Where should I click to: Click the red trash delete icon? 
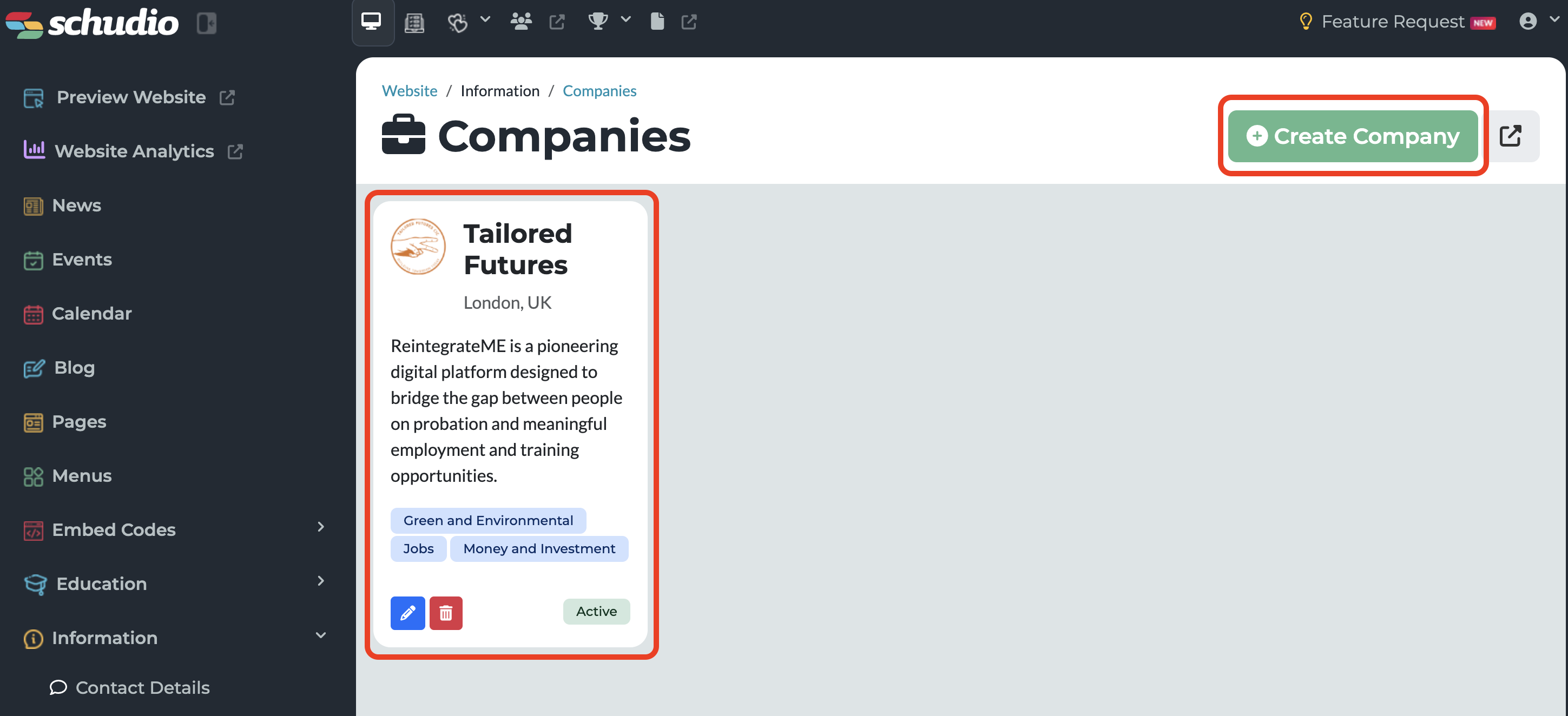tap(446, 613)
